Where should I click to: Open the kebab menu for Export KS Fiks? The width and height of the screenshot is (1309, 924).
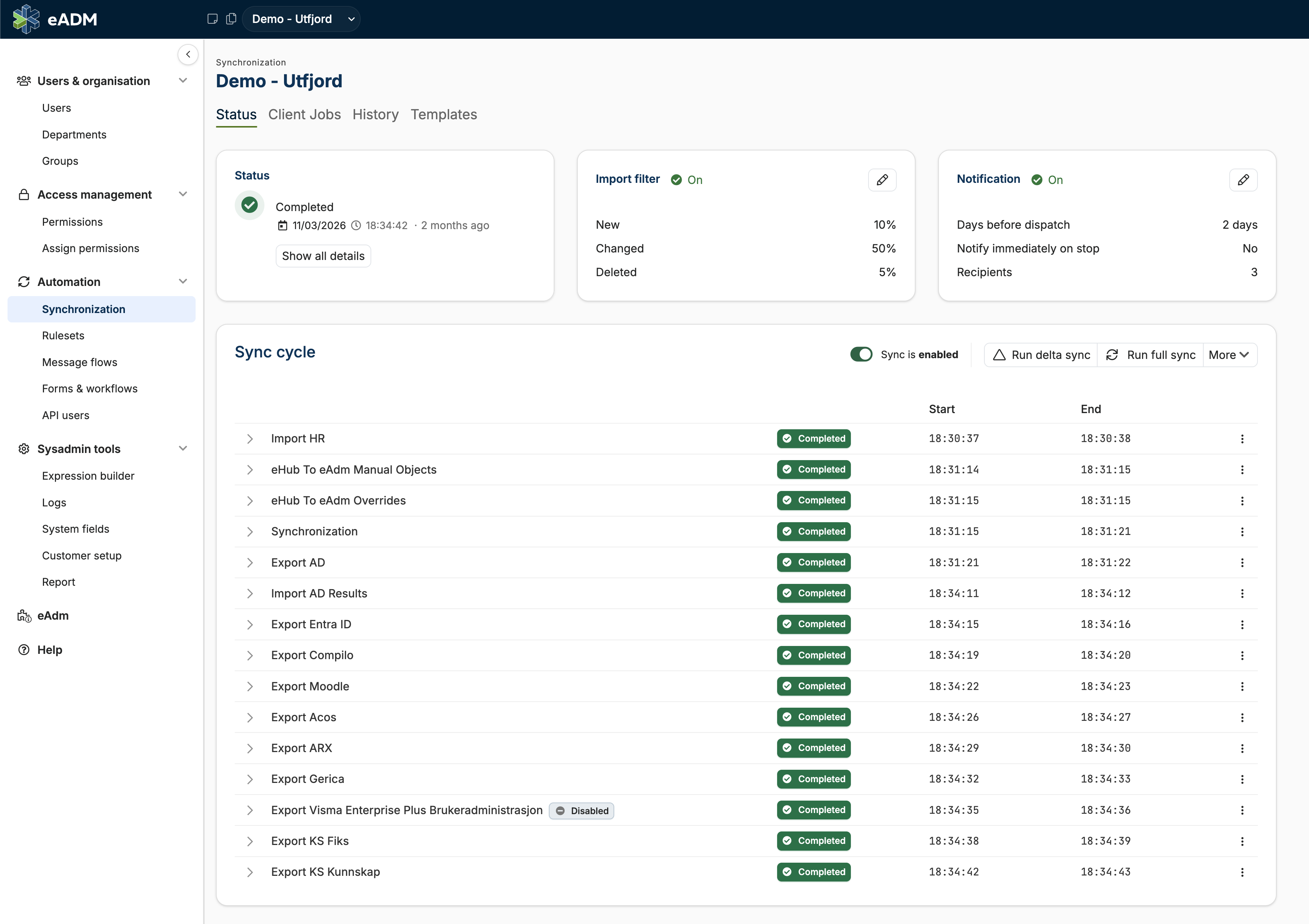[x=1242, y=841]
